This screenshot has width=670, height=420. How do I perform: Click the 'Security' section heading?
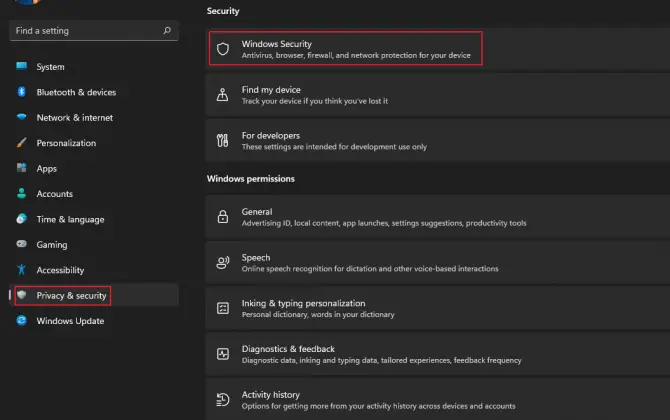(x=223, y=11)
